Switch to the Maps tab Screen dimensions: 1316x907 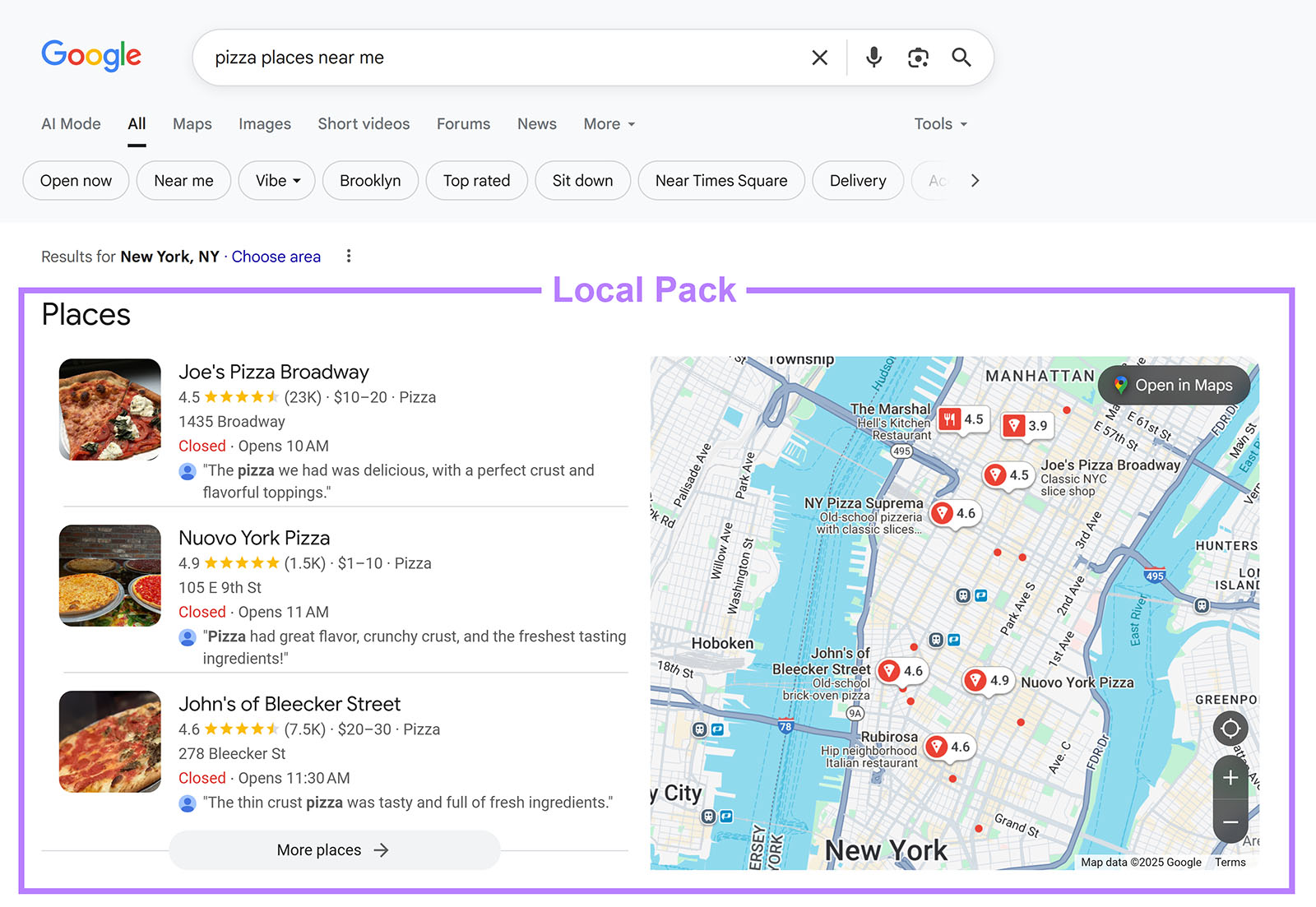click(x=192, y=124)
